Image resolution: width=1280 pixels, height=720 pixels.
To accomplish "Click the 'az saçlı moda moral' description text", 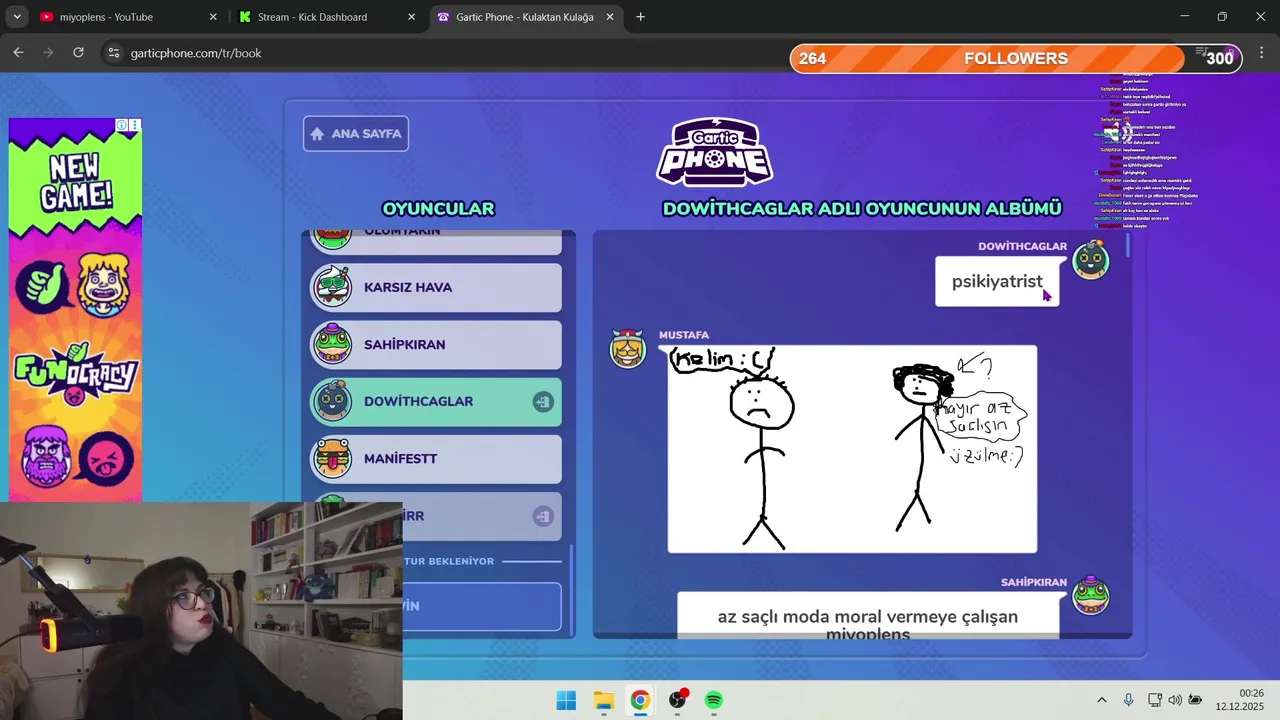I will click(x=868, y=625).
